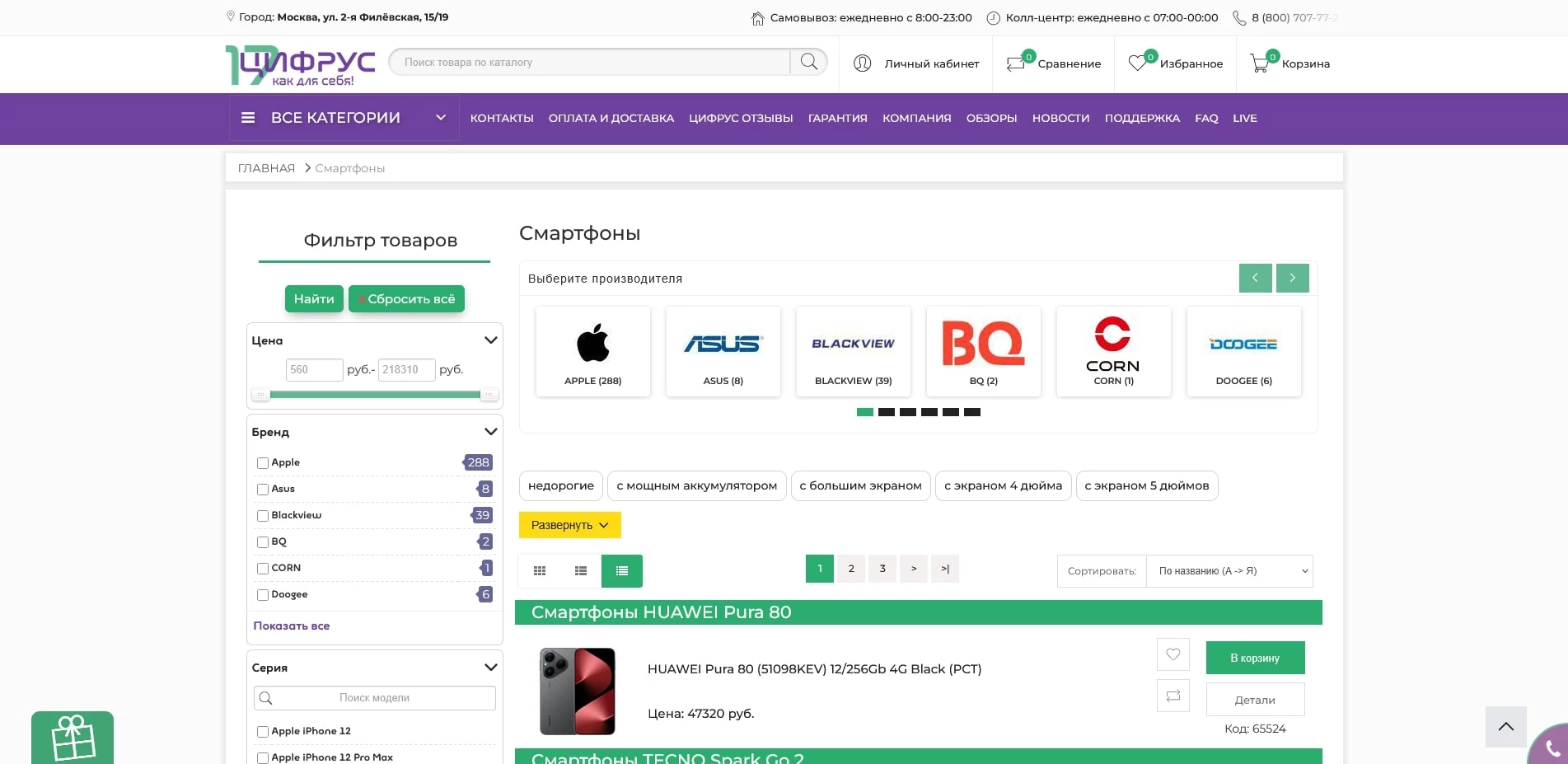Switch product list to grid view icon

pyautogui.click(x=540, y=570)
